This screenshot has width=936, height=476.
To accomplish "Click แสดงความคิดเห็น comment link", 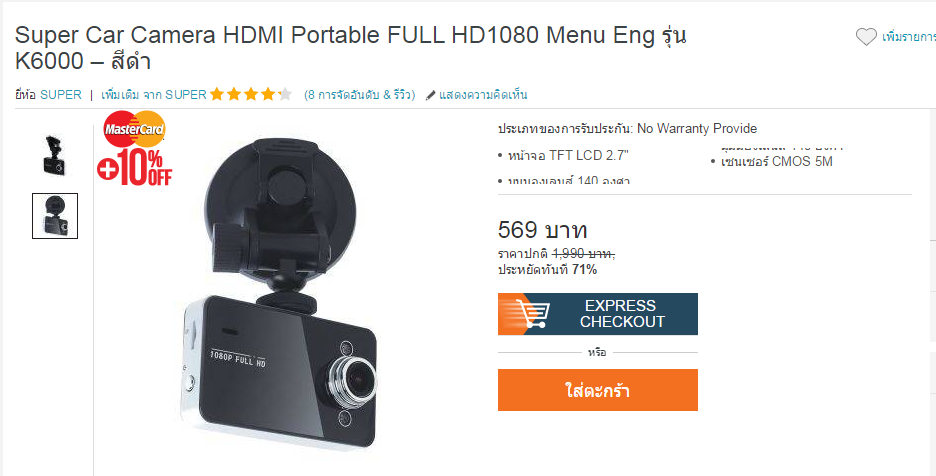I will [x=483, y=94].
